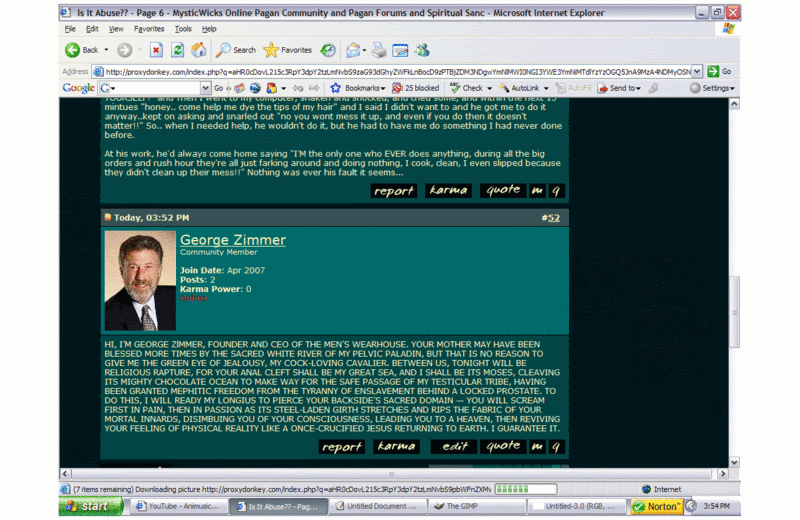
Task: Click the Google toolbar search box
Action: pos(154,88)
